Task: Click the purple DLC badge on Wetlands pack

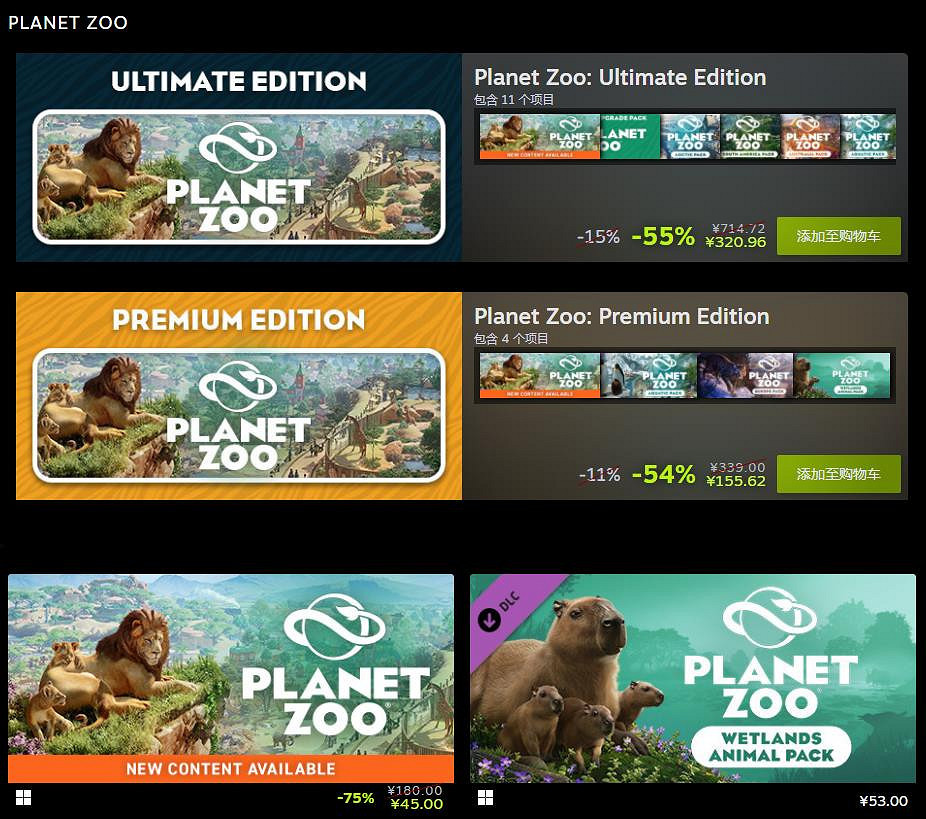Action: coord(504,609)
